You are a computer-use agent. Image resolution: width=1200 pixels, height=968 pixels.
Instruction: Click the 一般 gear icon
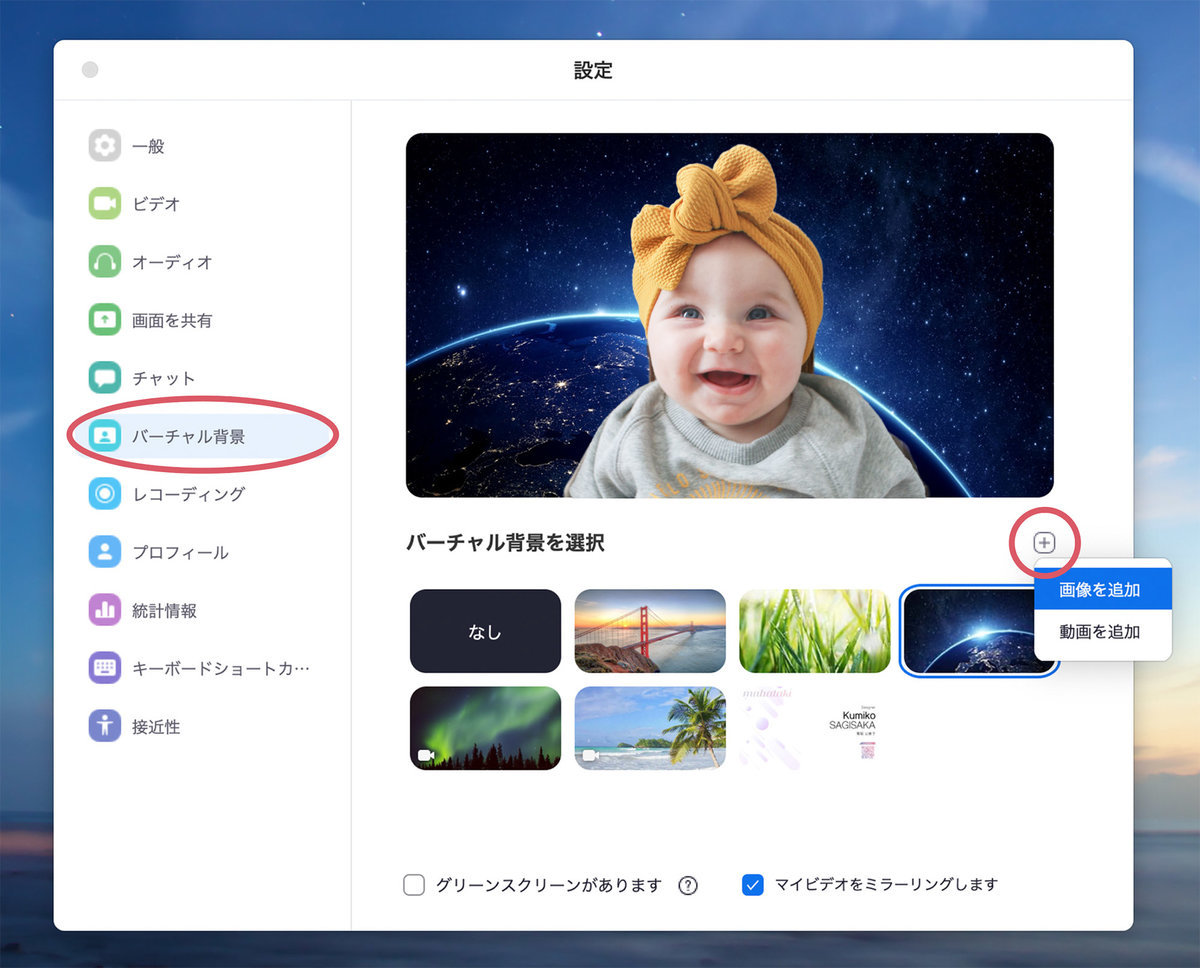click(x=104, y=146)
